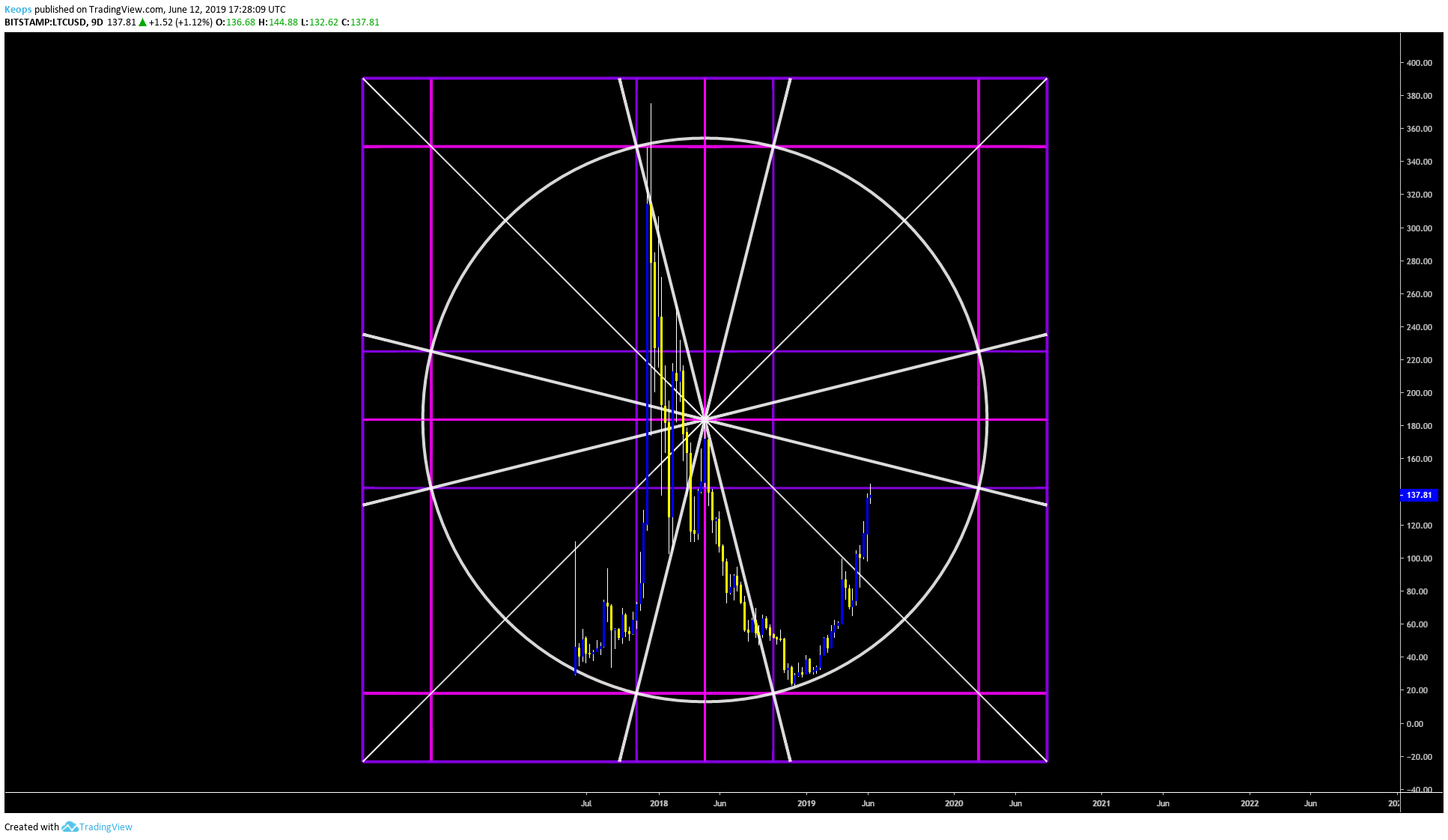
Task: Click the +1.52 (+1.12%) change value
Action: (x=180, y=22)
